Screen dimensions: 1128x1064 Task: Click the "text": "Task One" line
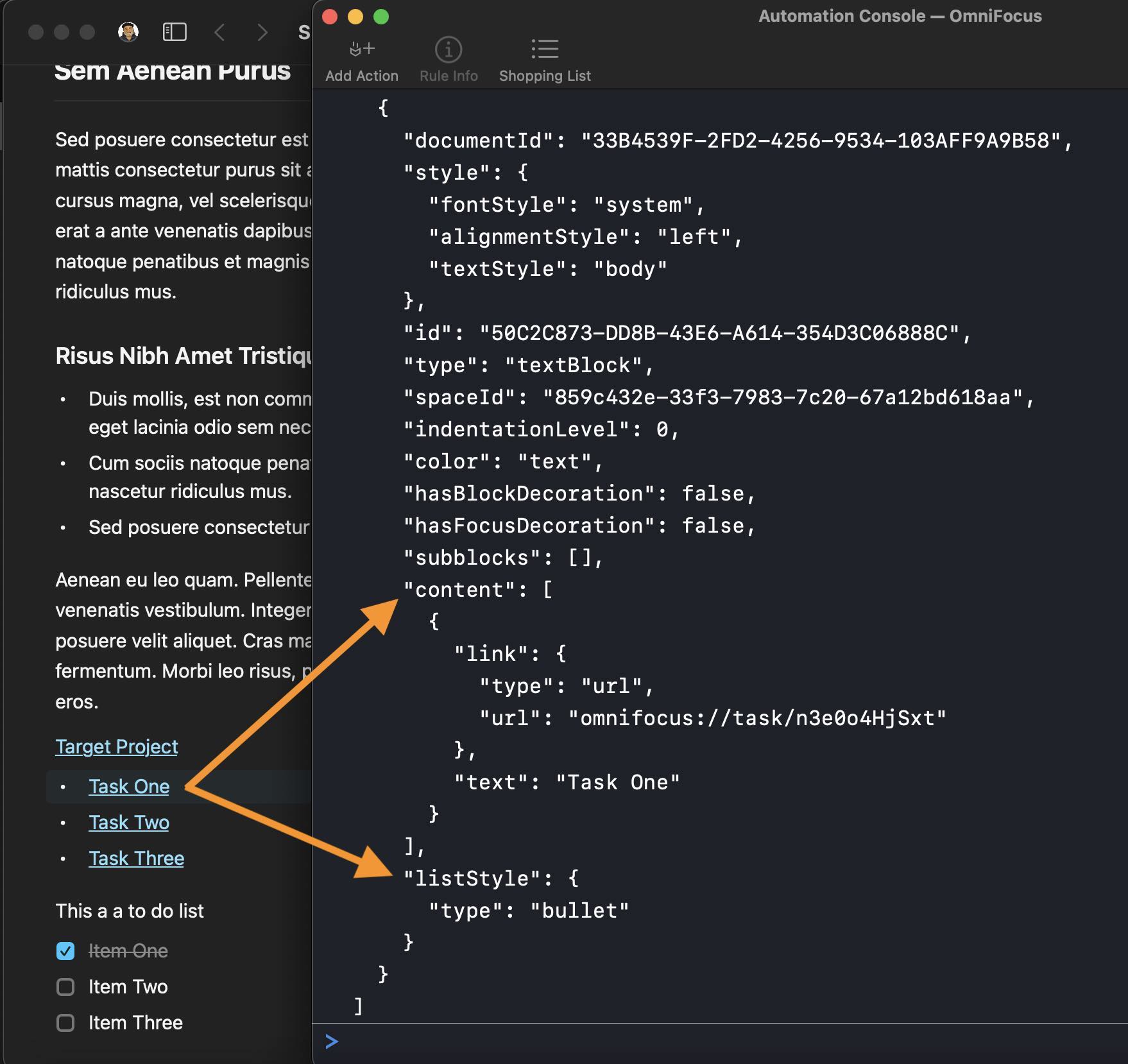(567, 782)
